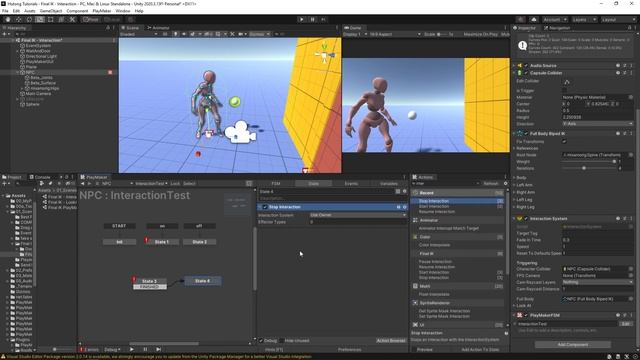Toggle the Capsule Collider component checkbox
640x360 pixels.
[x=526, y=73]
